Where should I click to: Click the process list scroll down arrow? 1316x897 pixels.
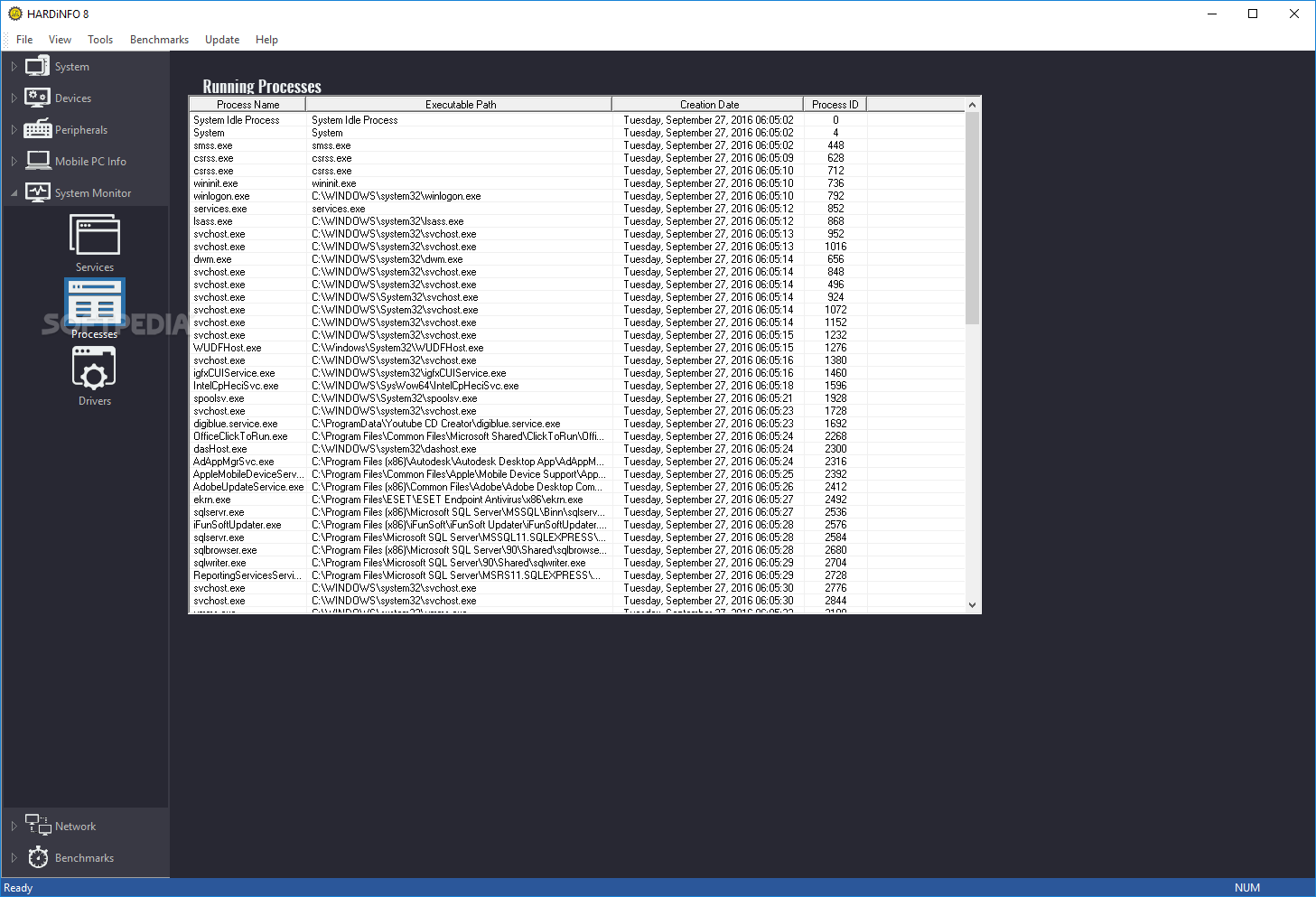(972, 605)
